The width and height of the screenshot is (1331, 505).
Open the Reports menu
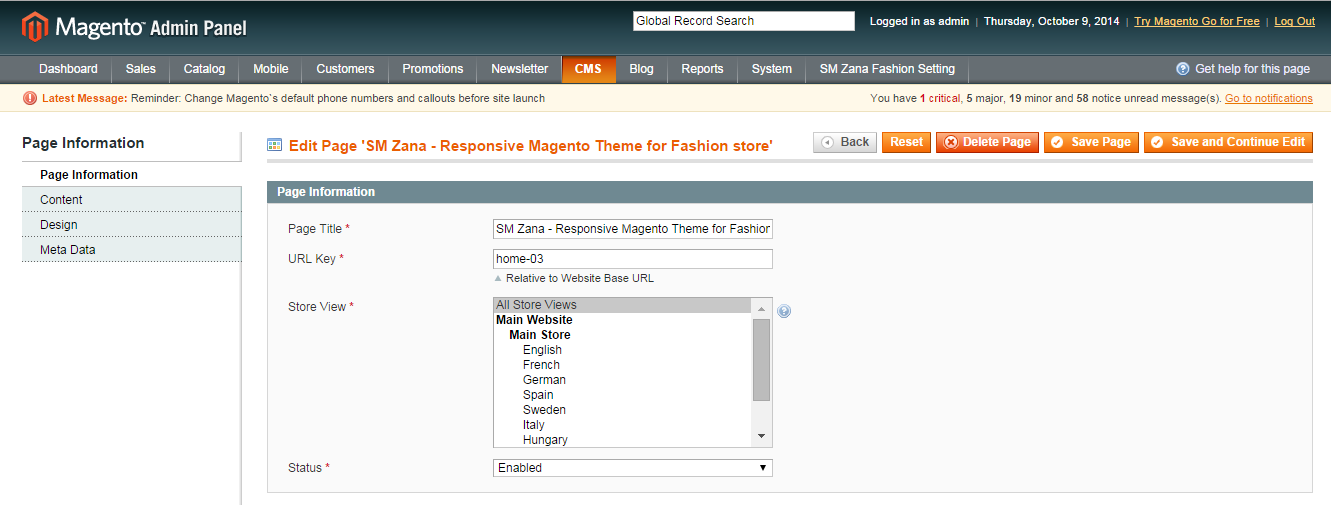click(x=702, y=69)
